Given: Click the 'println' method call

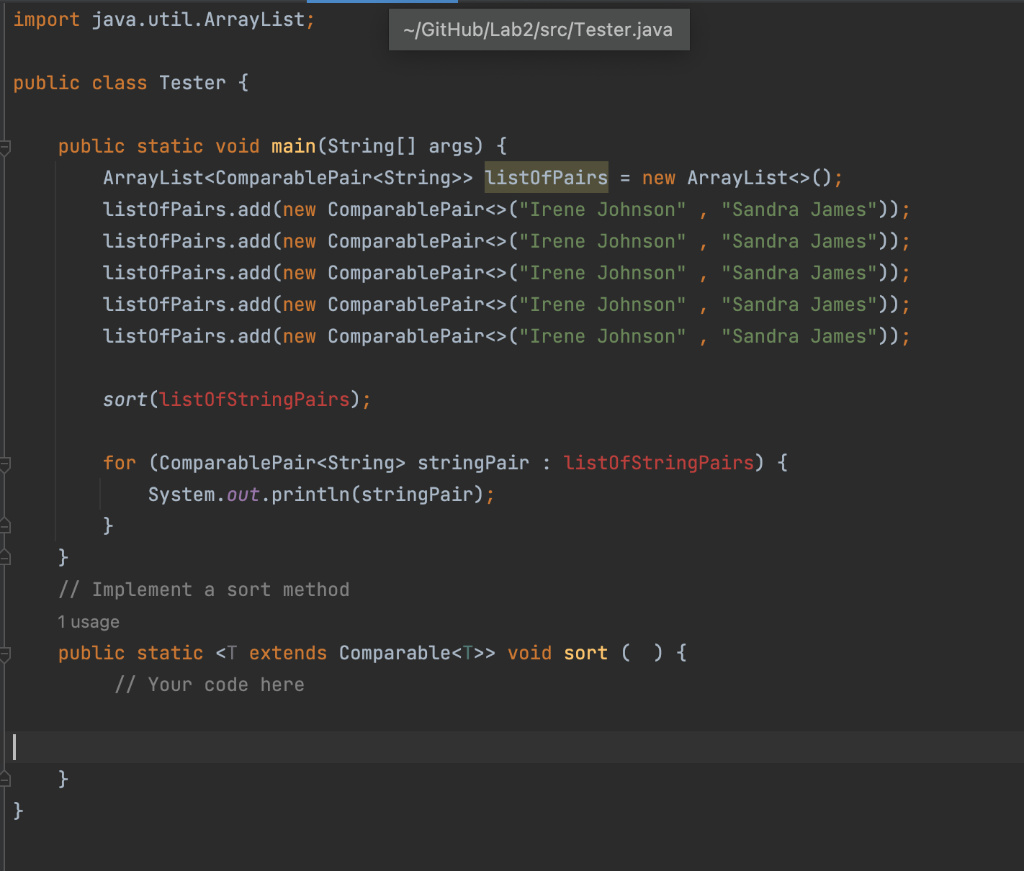Looking at the screenshot, I should (x=311, y=494).
